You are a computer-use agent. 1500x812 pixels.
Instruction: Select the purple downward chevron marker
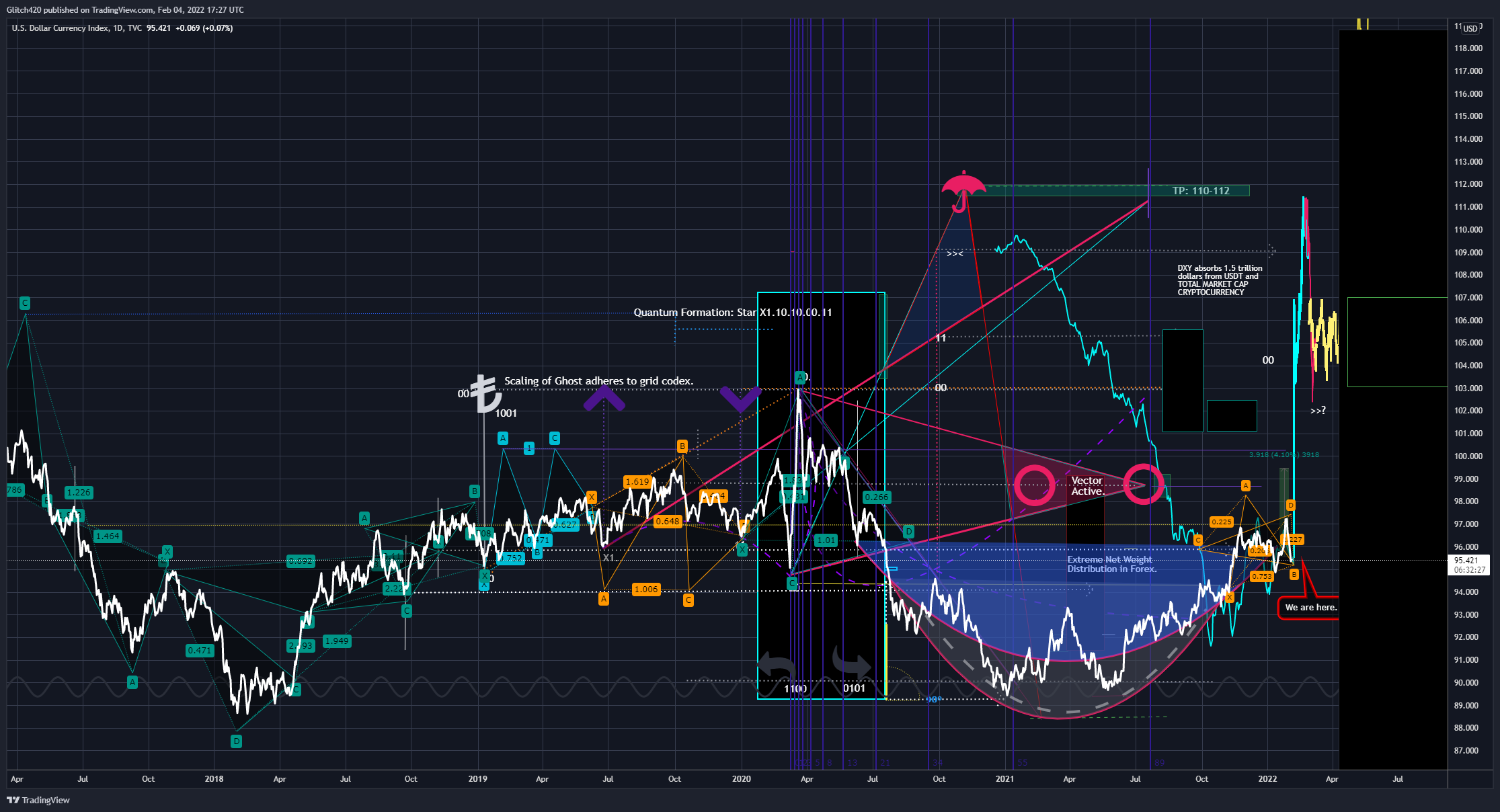click(741, 399)
